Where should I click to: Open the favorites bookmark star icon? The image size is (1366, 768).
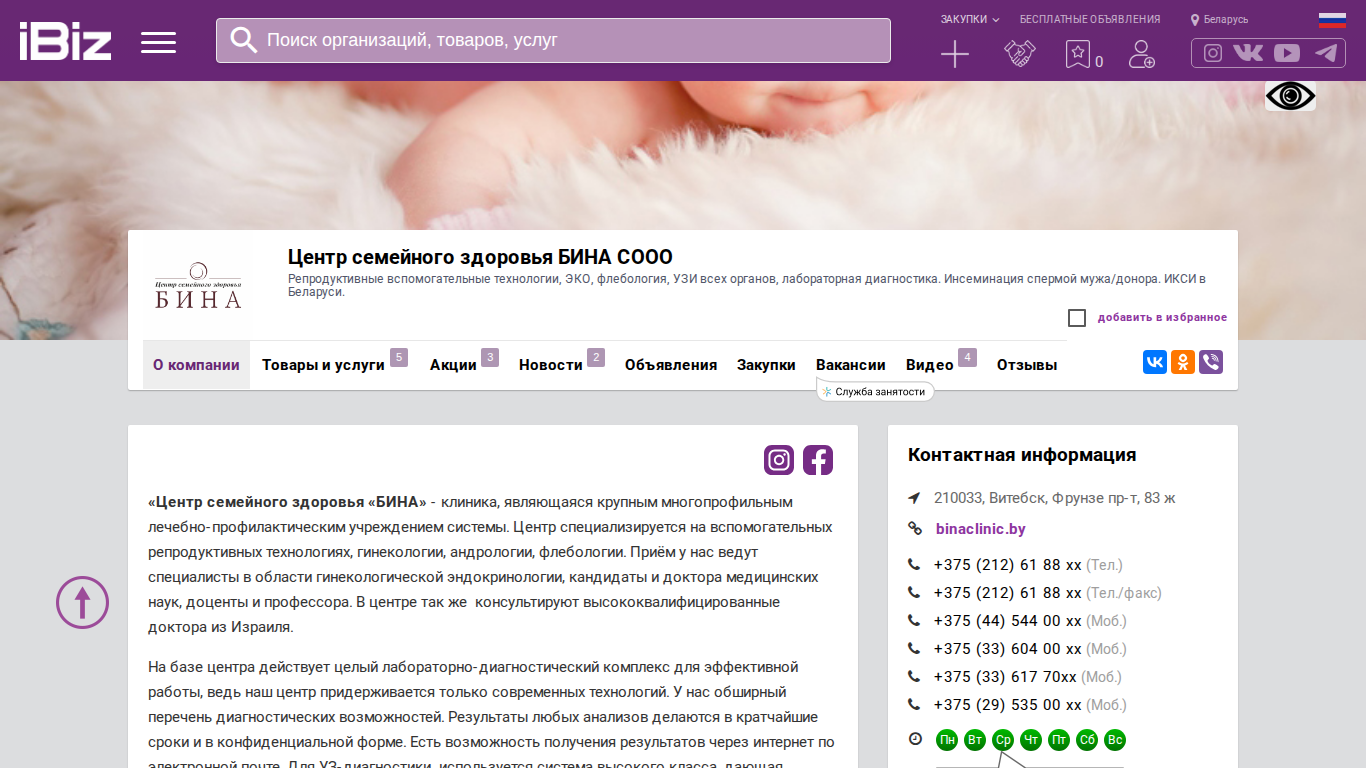click(x=1077, y=54)
